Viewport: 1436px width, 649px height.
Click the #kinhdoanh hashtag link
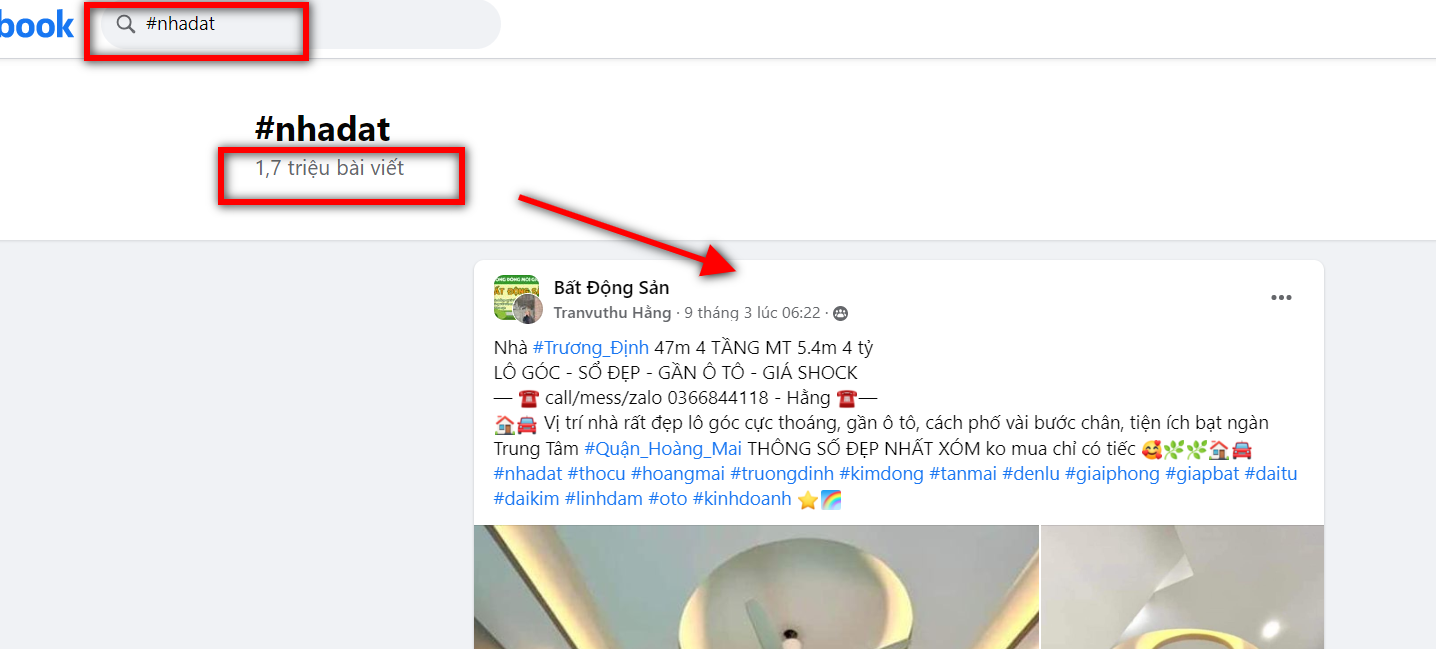742,498
